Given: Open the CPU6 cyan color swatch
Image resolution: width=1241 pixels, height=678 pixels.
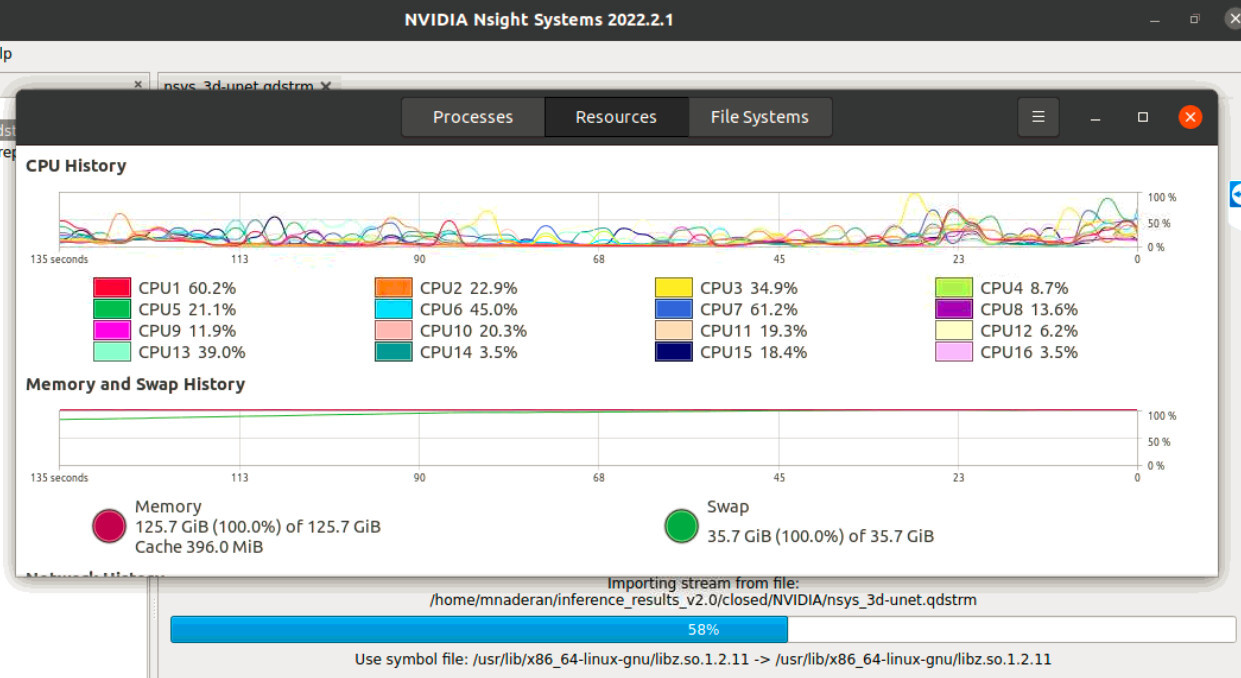Looking at the screenshot, I should pos(393,309).
